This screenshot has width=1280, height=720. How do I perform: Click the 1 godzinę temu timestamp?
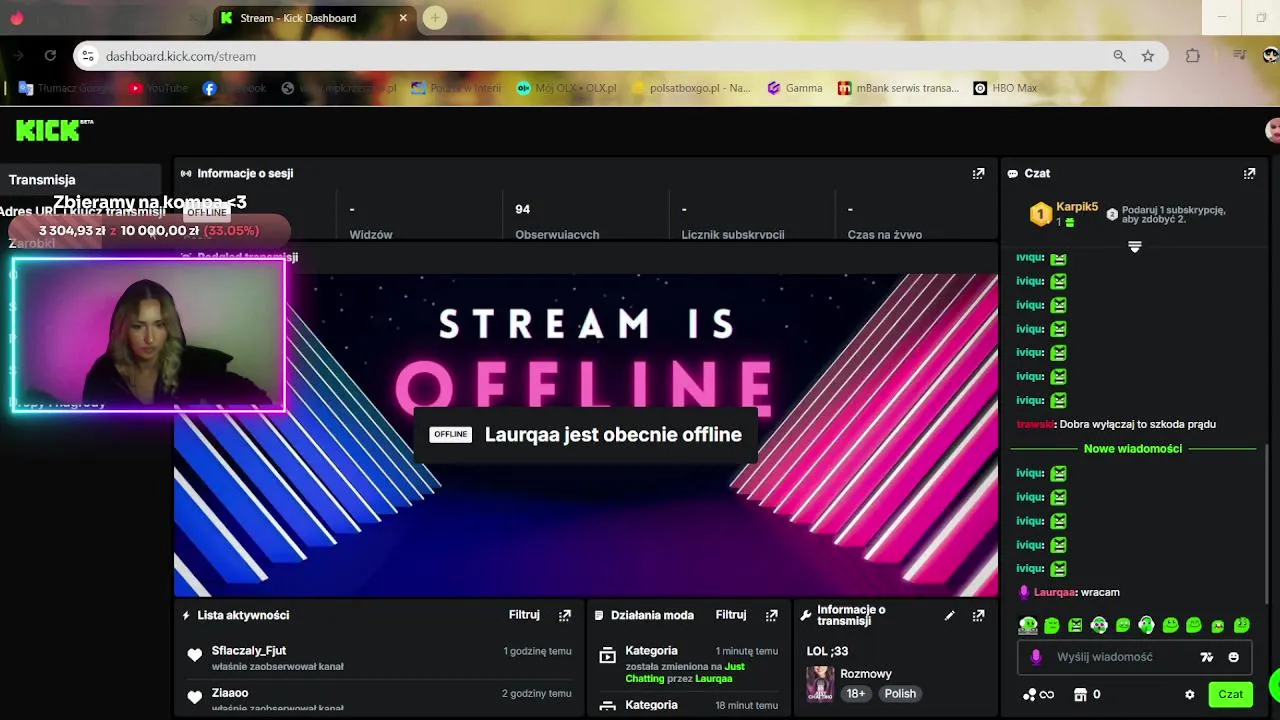(x=537, y=651)
